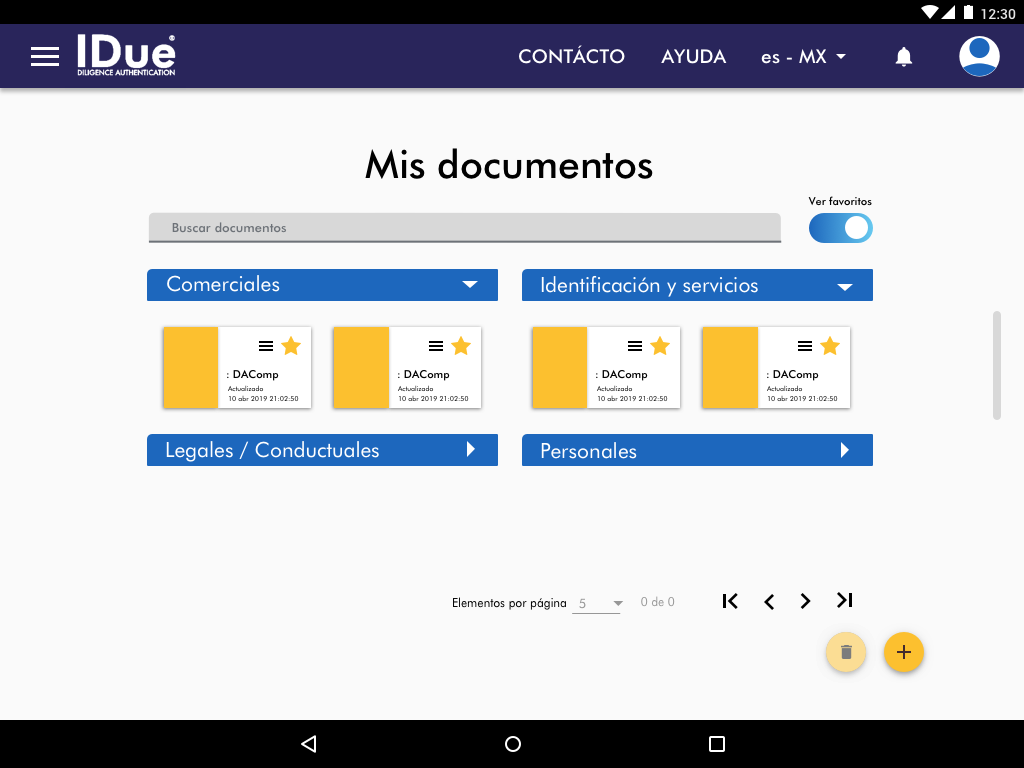Go to the next page
1024x768 pixels.
point(805,601)
